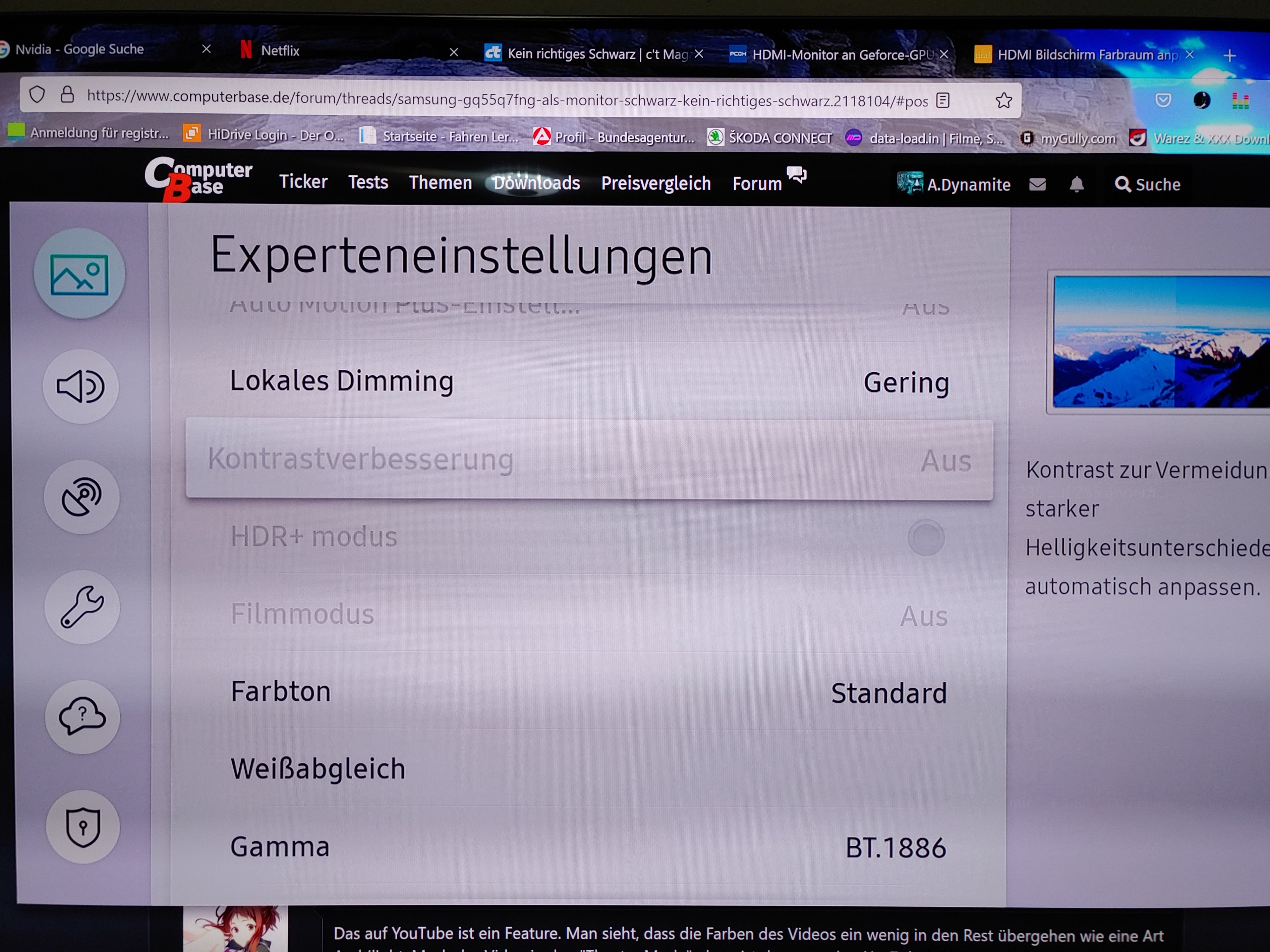Open the Weißabgleich settings entry
The height and width of the screenshot is (952, 1270).
click(589, 770)
